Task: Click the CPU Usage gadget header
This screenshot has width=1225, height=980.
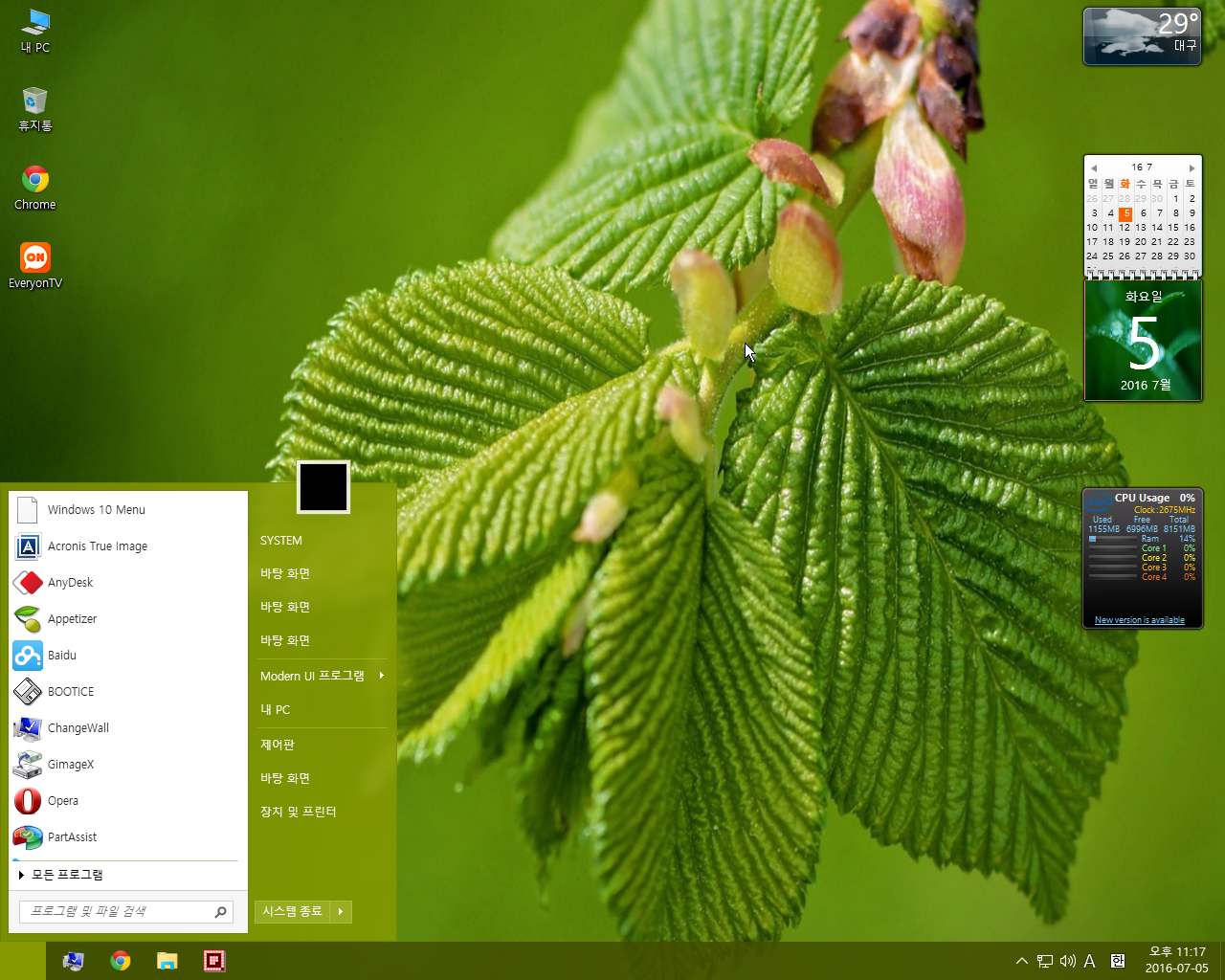Action: pos(1143,498)
